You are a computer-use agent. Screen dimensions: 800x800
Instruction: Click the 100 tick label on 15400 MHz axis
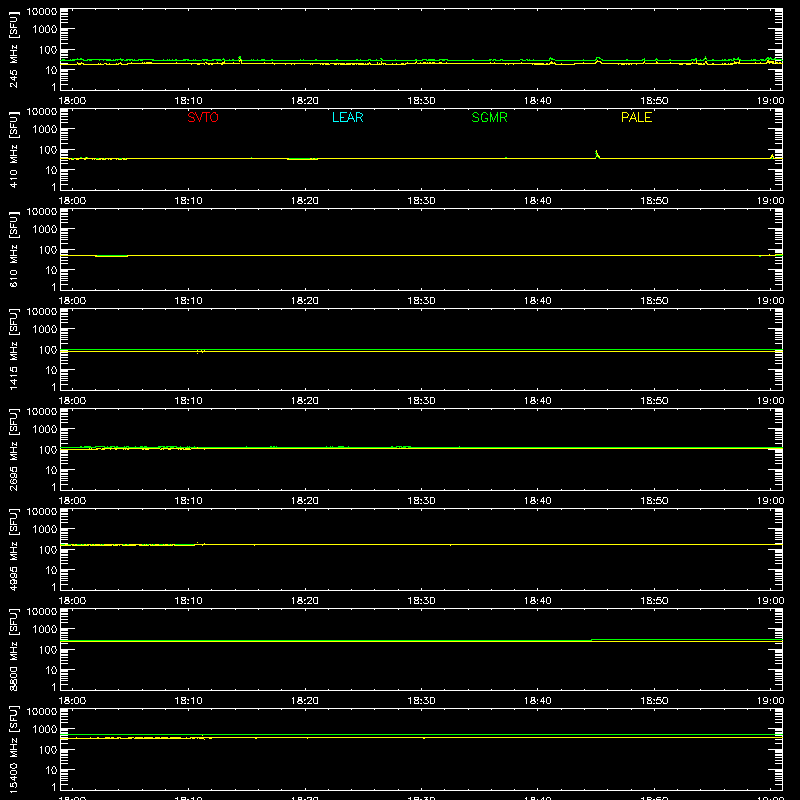47,750
